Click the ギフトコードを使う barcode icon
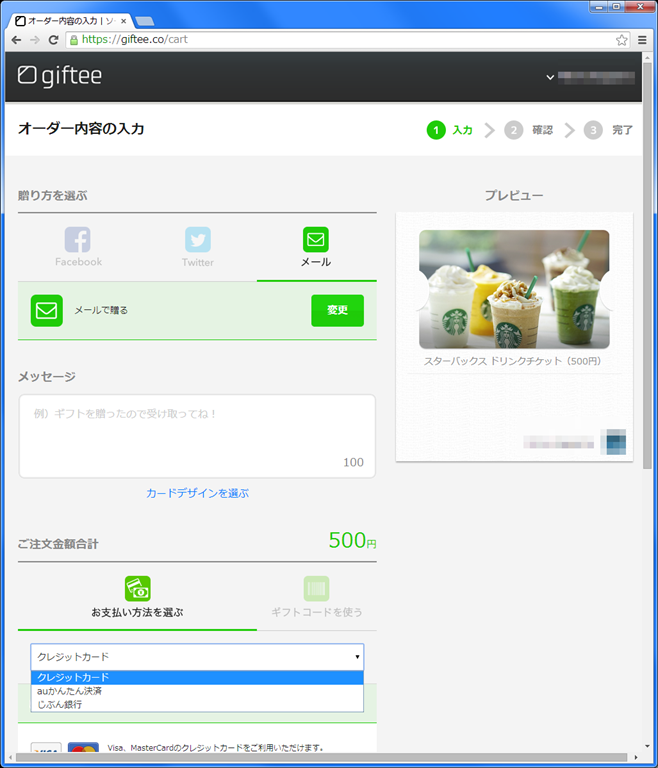The width and height of the screenshot is (658, 768). point(317,589)
